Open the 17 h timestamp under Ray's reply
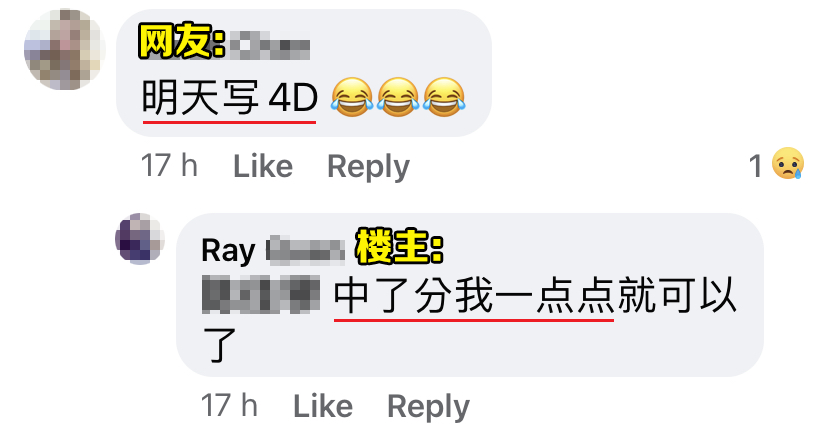This screenshot has width=828, height=428. (x=229, y=405)
